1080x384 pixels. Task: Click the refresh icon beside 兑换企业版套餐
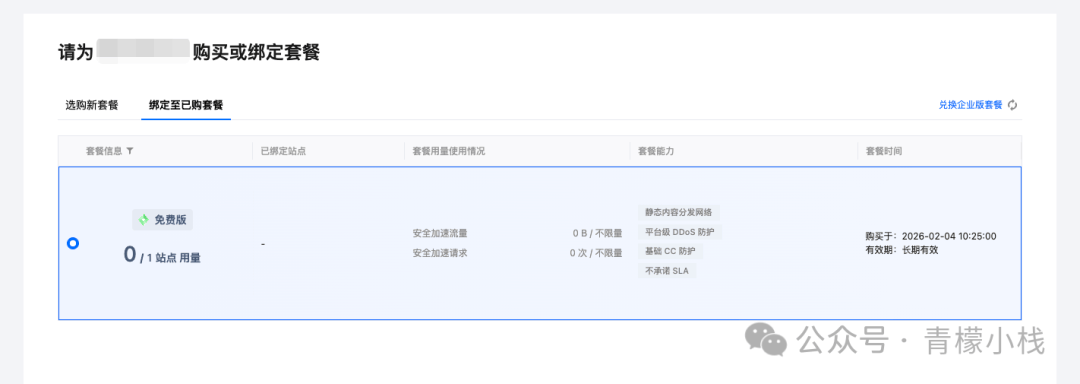point(1012,105)
